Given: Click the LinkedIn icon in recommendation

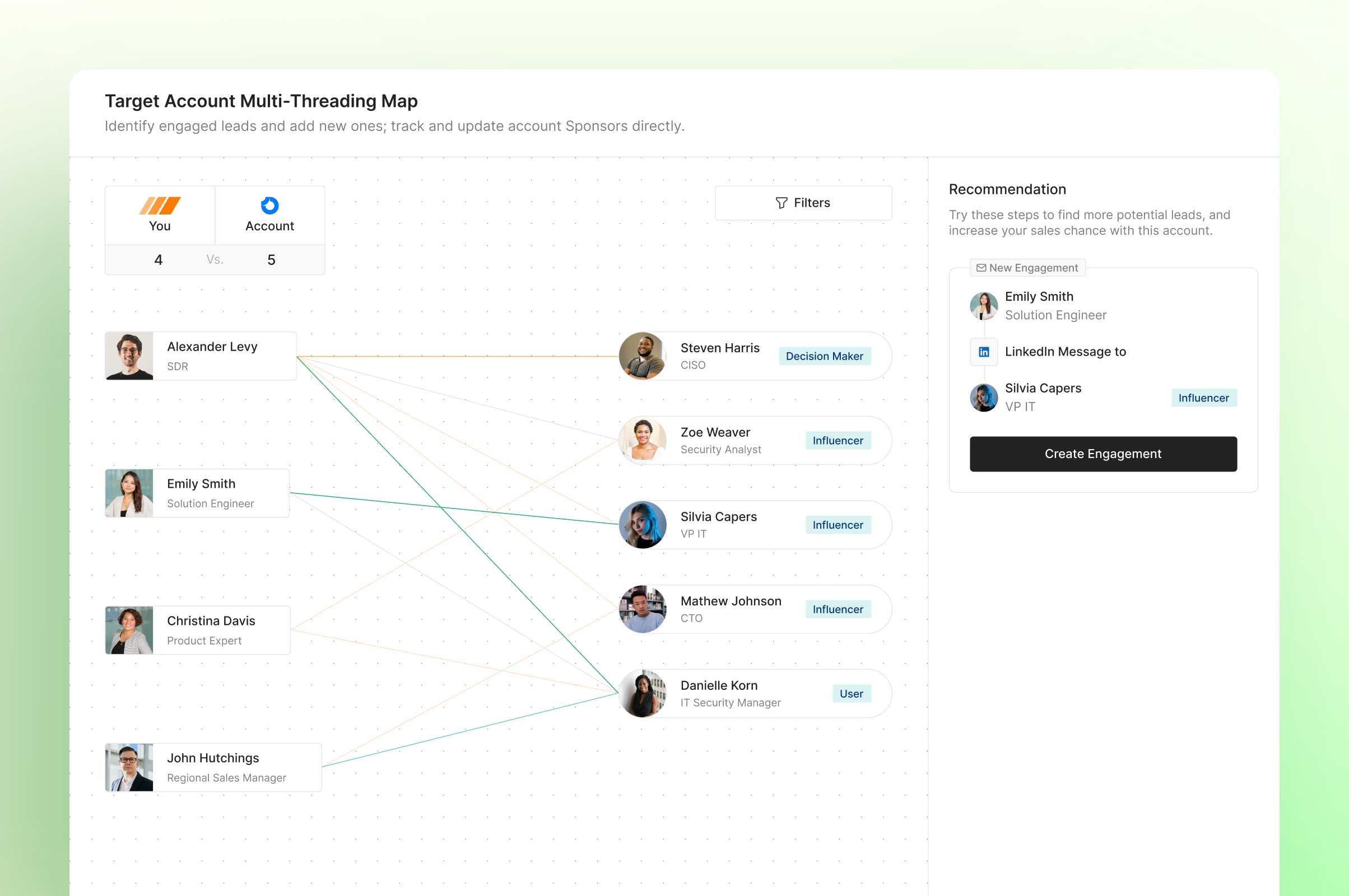Looking at the screenshot, I should tap(984, 352).
